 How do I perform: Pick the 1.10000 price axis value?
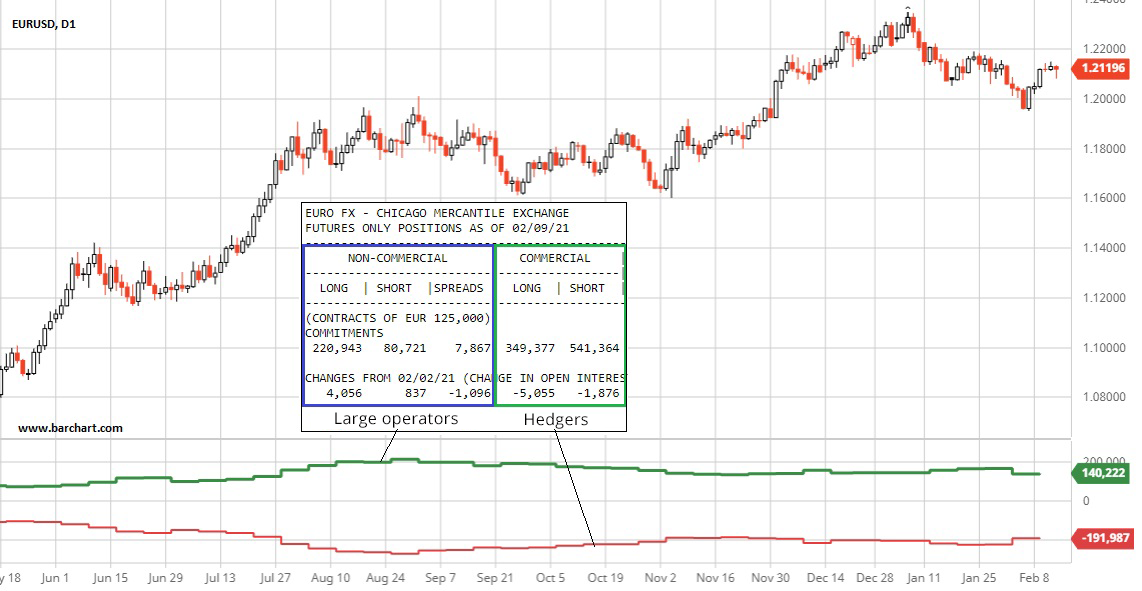tap(1104, 348)
